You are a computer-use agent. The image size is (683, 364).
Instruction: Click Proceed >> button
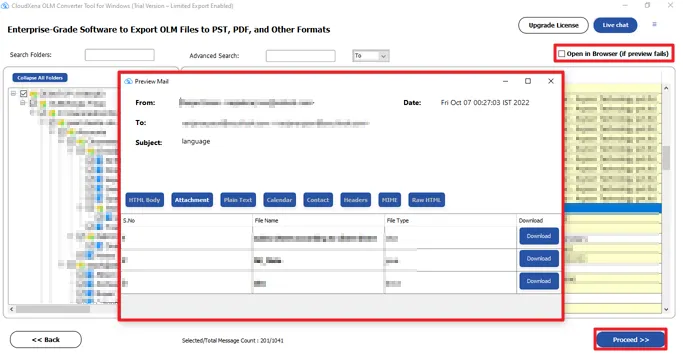(630, 340)
